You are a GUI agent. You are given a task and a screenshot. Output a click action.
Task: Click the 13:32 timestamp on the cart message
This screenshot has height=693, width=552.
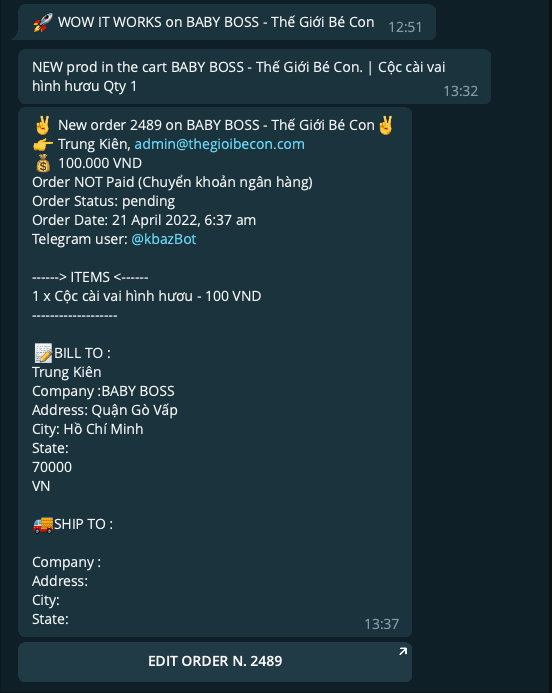pyautogui.click(x=461, y=91)
